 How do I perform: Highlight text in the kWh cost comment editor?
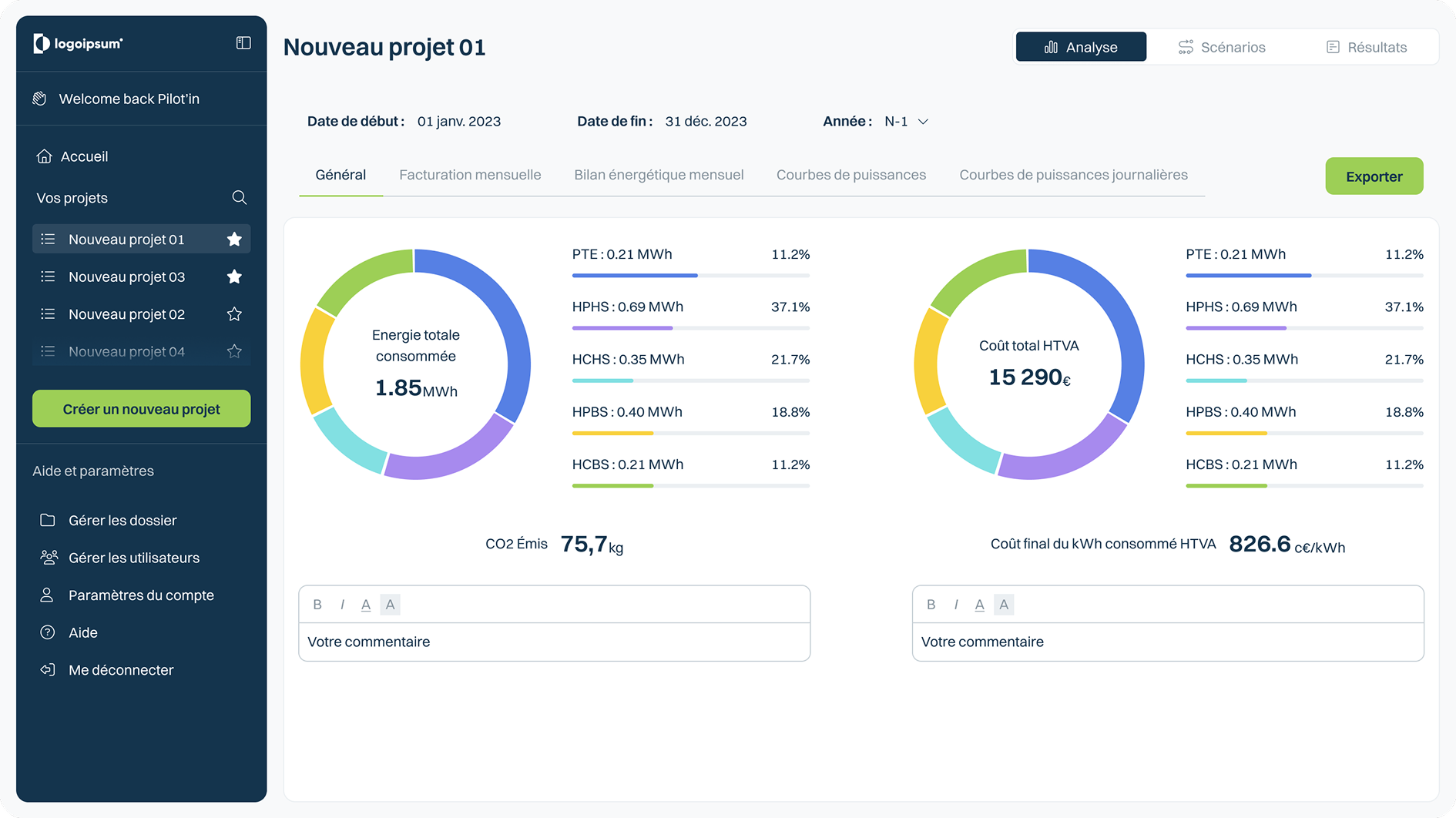1004,605
